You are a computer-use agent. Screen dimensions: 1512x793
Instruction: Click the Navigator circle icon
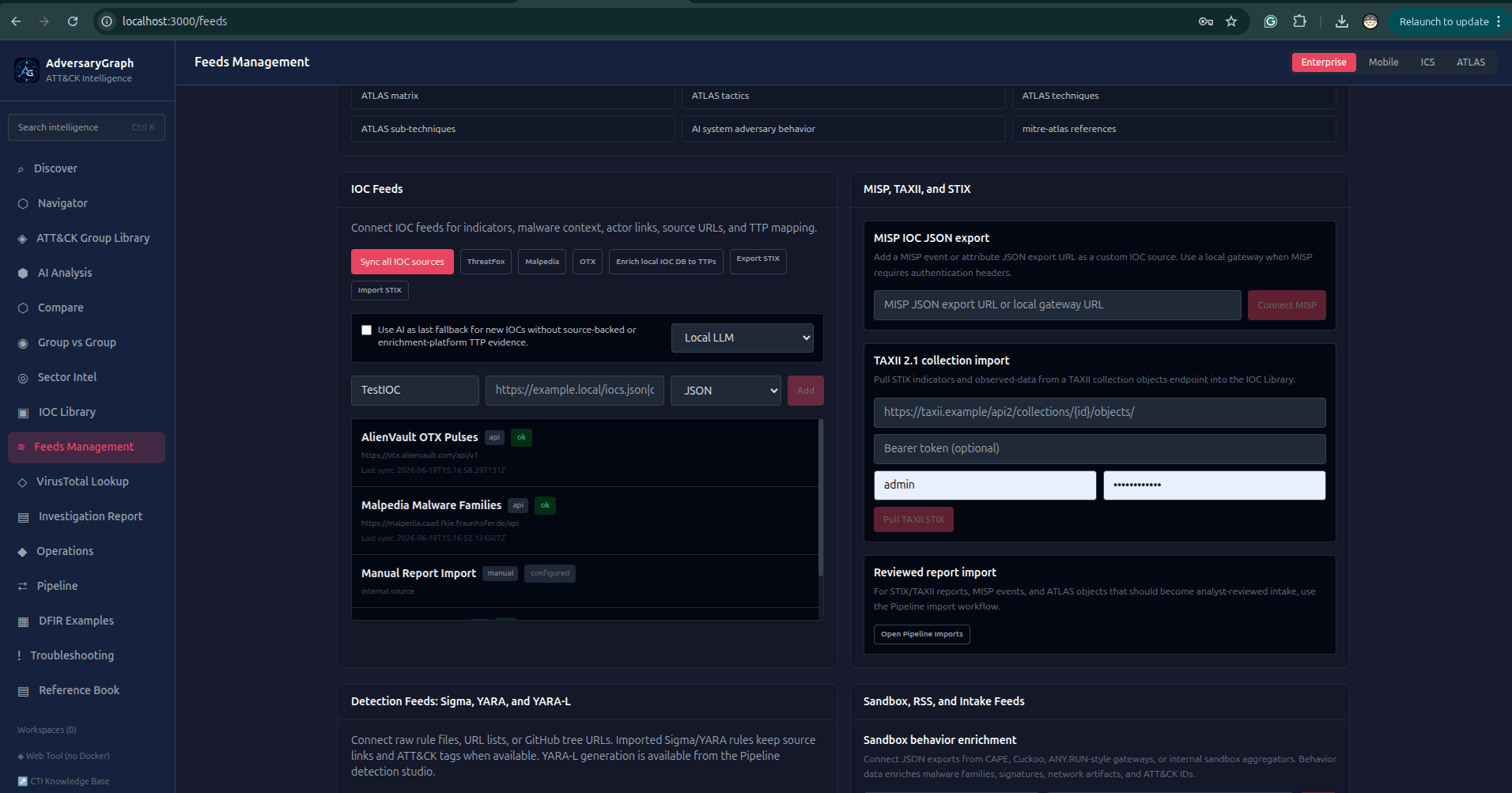(x=23, y=204)
